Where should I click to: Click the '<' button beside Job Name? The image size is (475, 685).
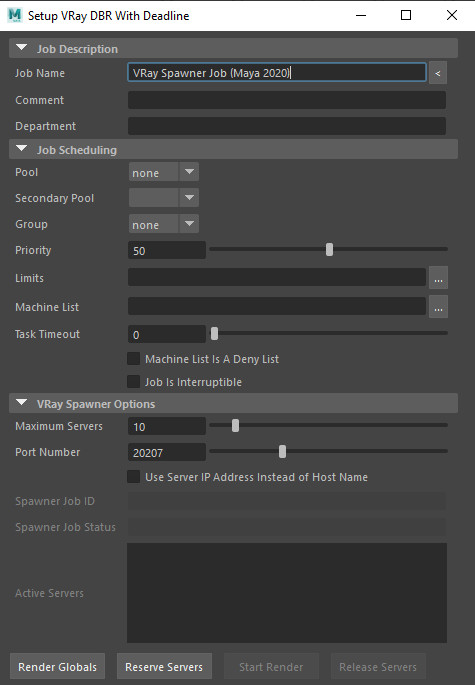438,73
